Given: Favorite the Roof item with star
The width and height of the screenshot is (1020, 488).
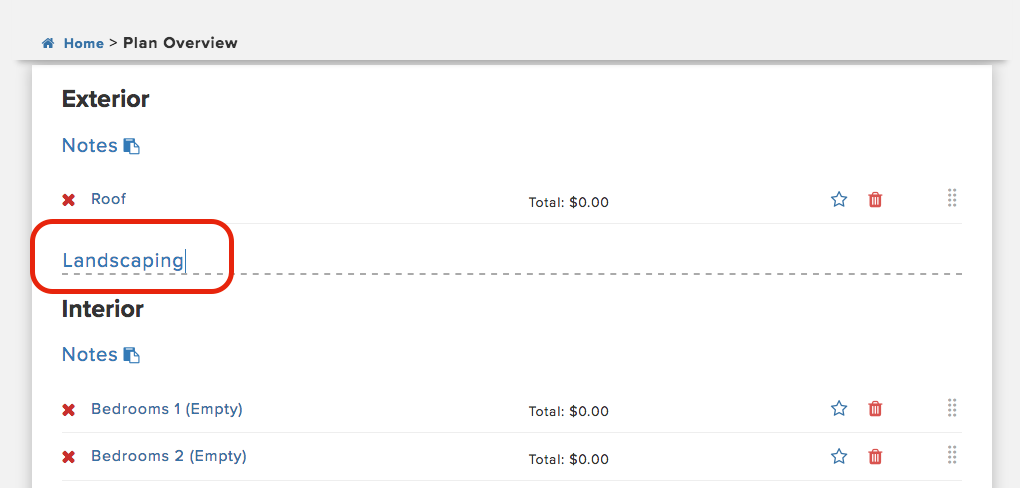Looking at the screenshot, I should click(x=839, y=200).
